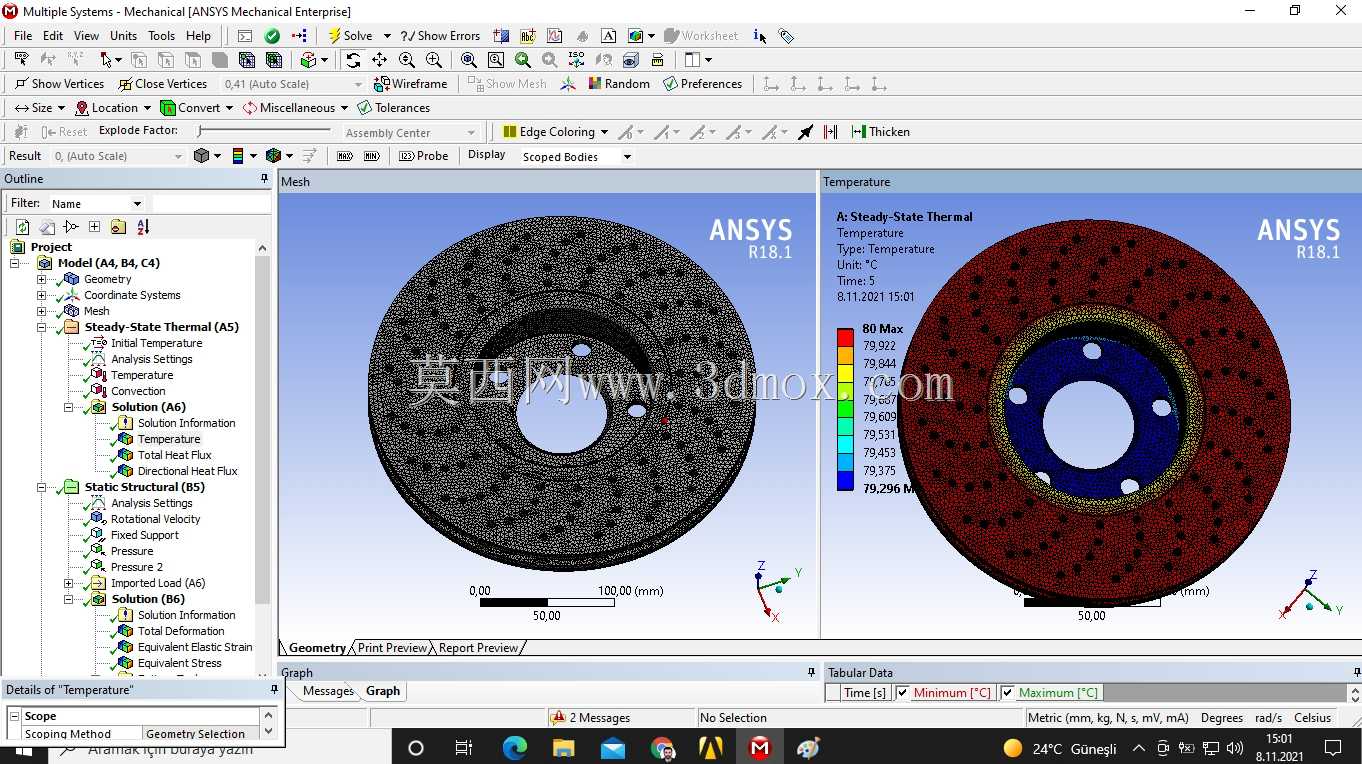The height and width of the screenshot is (764, 1362).
Task: Expand the Coordinate Systems tree node
Action: coord(41,295)
